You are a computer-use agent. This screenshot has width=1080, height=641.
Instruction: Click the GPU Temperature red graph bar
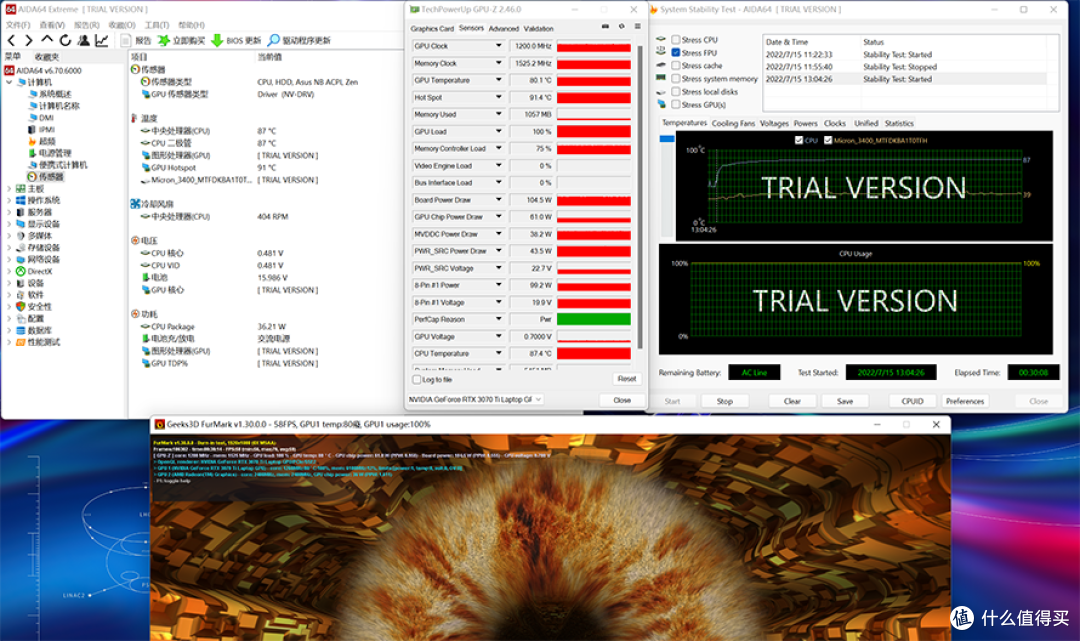(594, 81)
